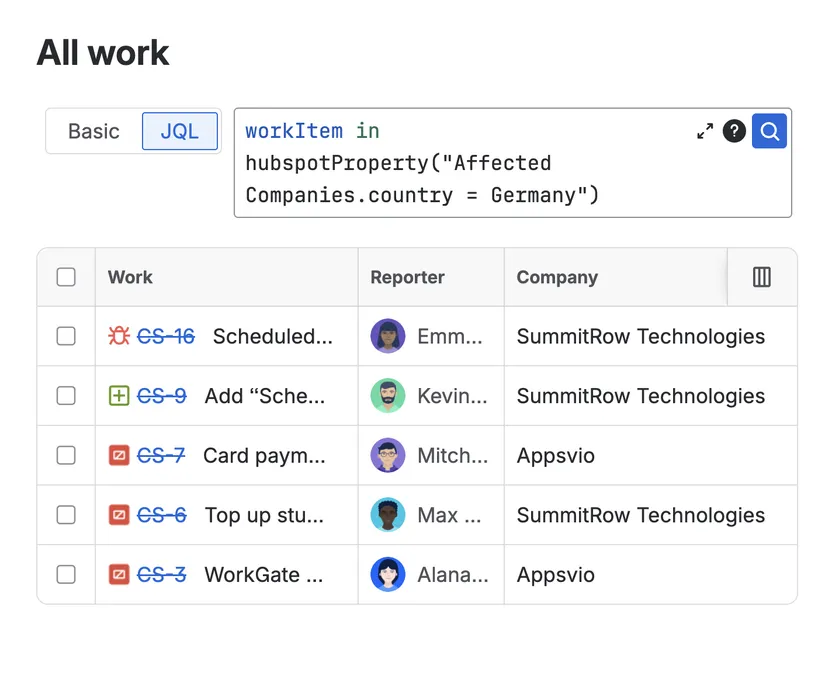
Task: Sort by the Reporter column header
Action: [x=407, y=277]
